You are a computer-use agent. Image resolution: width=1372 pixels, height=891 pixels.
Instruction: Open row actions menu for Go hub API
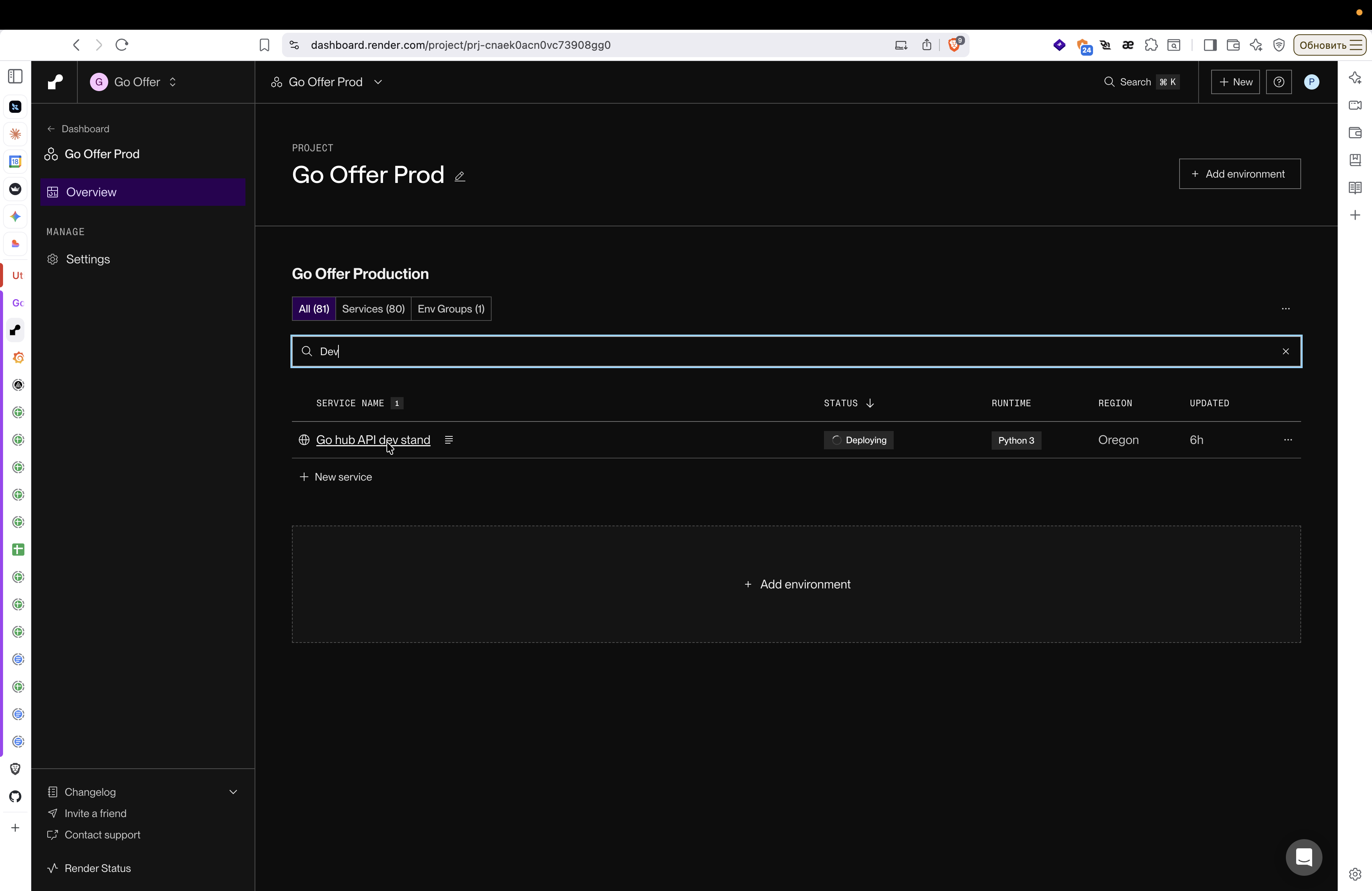pos(1288,440)
